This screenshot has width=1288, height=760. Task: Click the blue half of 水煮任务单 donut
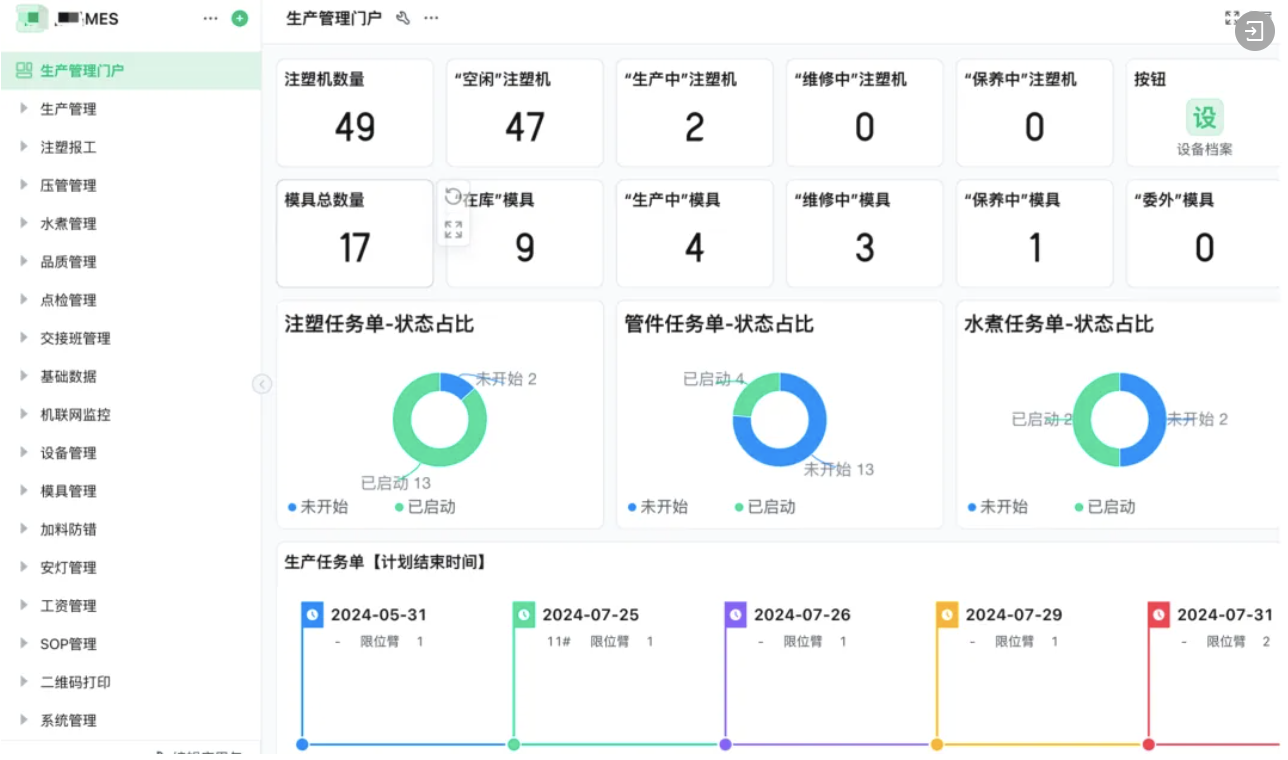click(1144, 419)
